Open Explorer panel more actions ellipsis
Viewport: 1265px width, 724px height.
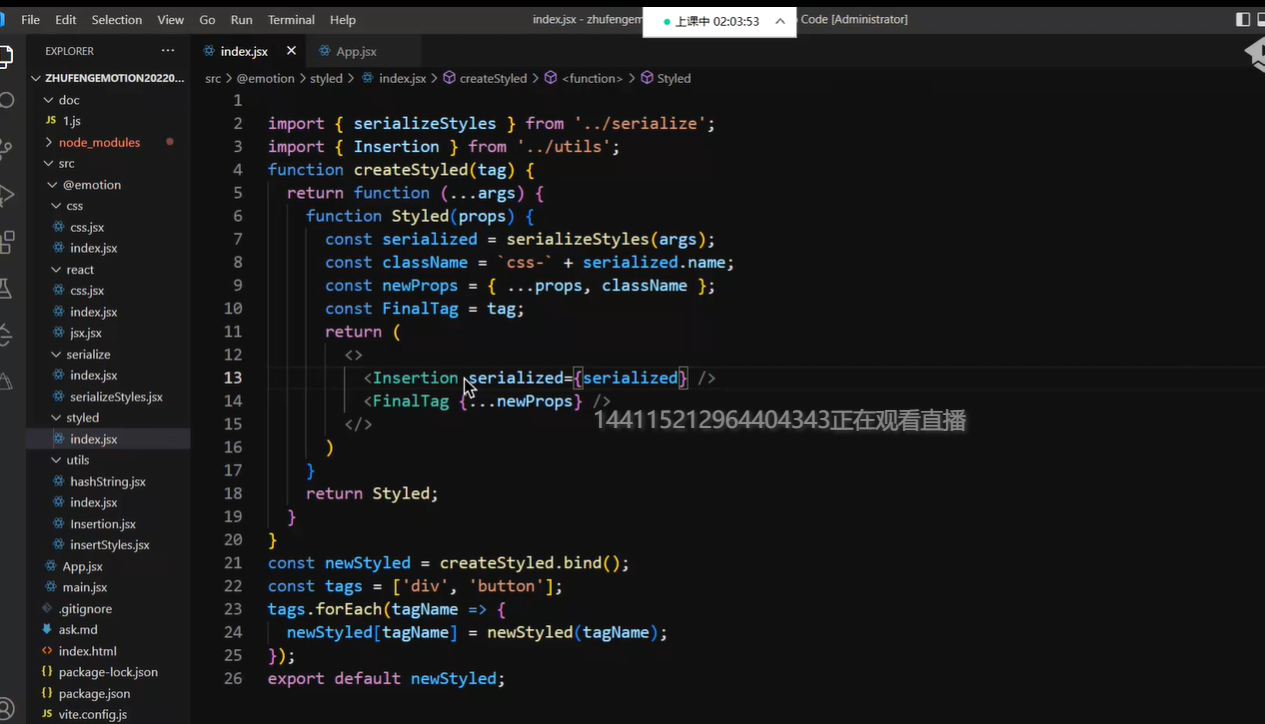(167, 51)
